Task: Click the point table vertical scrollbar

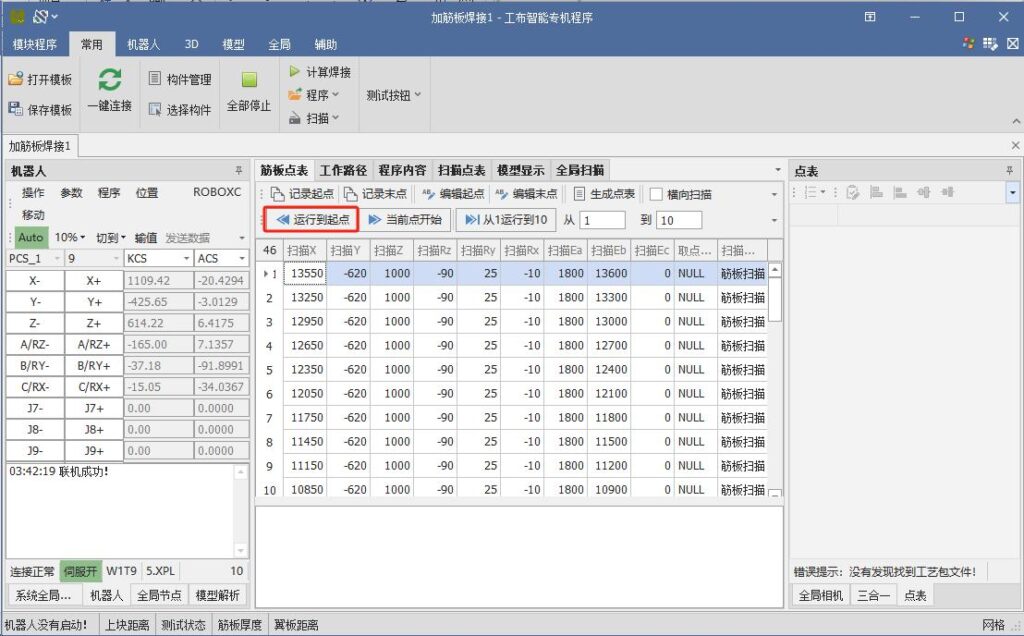Action: 774,380
